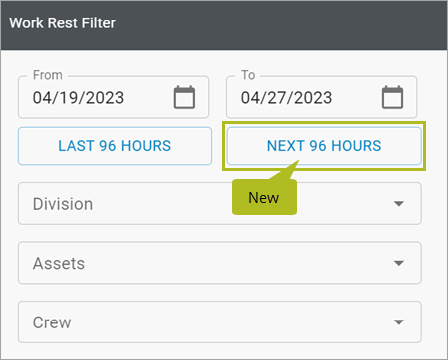
Task: Click the To date 04/27/2023 field
Action: (x=322, y=97)
